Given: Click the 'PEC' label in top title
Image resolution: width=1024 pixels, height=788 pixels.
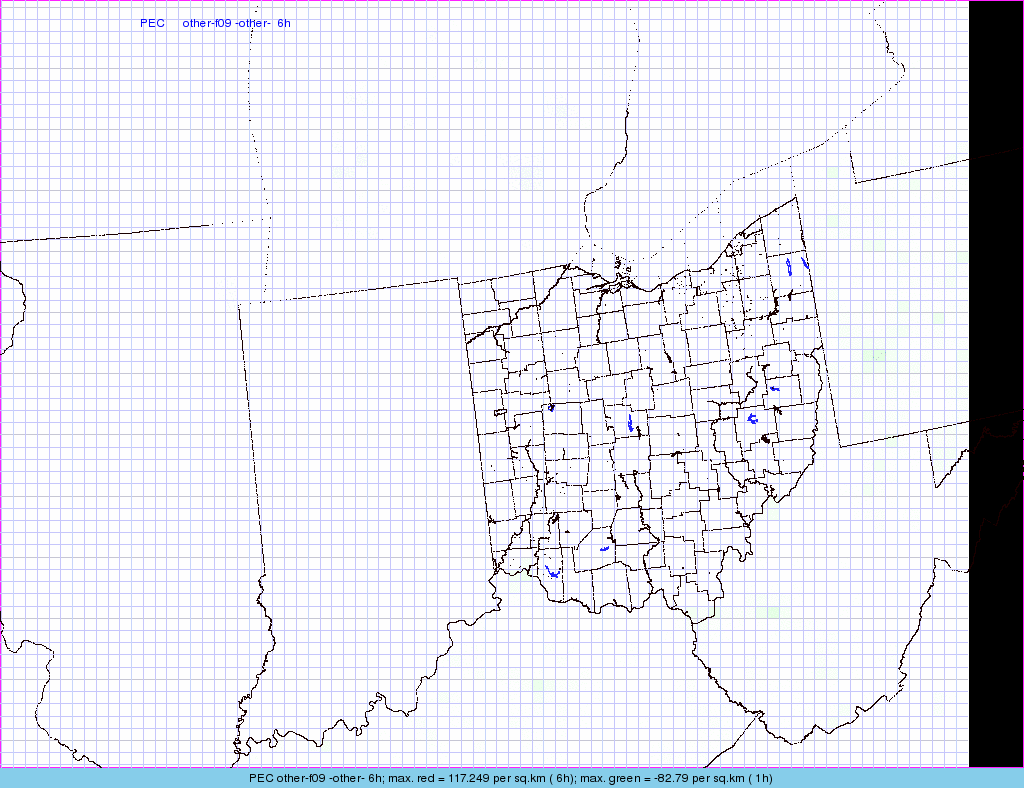Looking at the screenshot, I should 152,23.
